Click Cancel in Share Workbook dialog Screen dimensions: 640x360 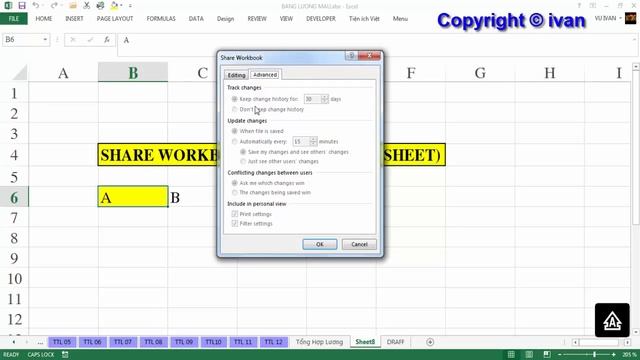click(x=359, y=244)
